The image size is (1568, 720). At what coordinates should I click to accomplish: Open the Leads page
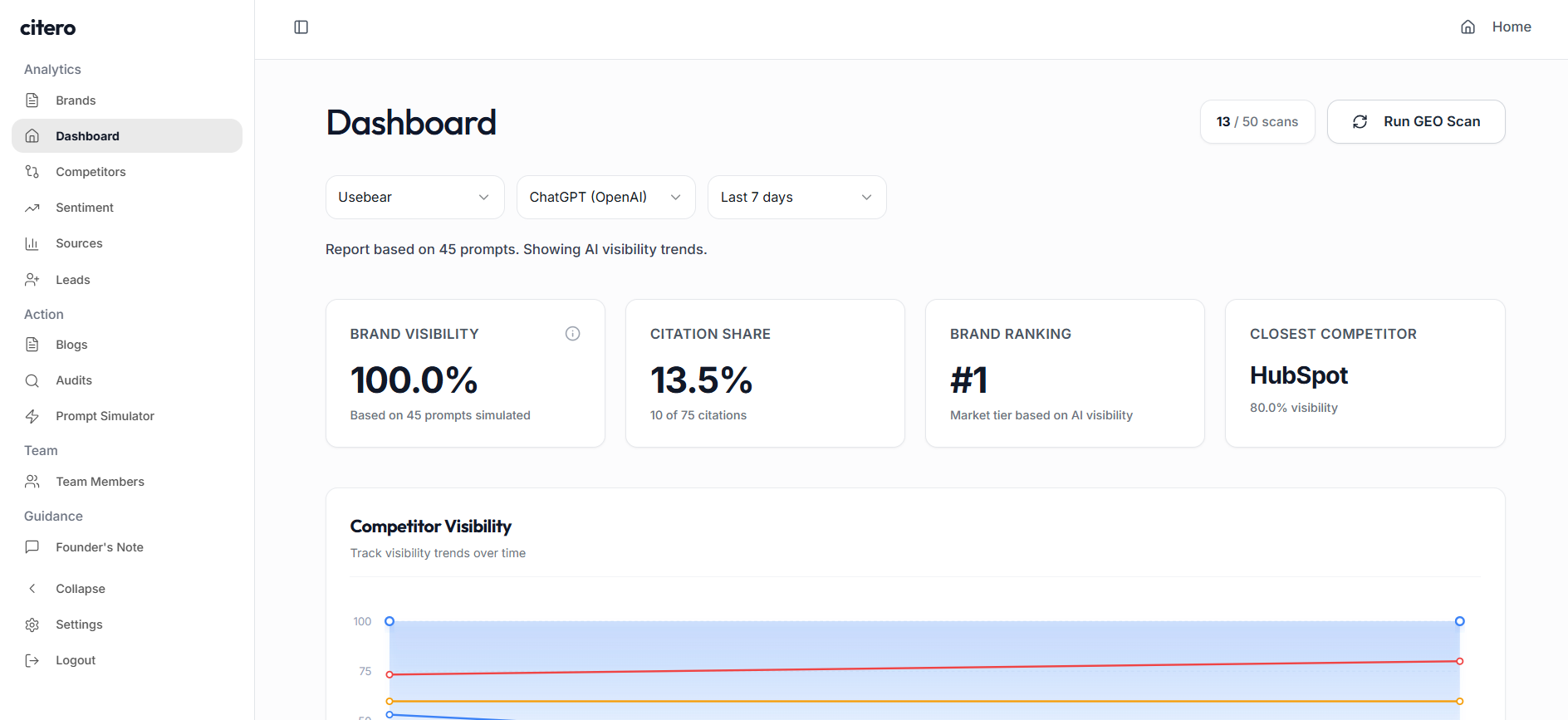click(x=127, y=280)
